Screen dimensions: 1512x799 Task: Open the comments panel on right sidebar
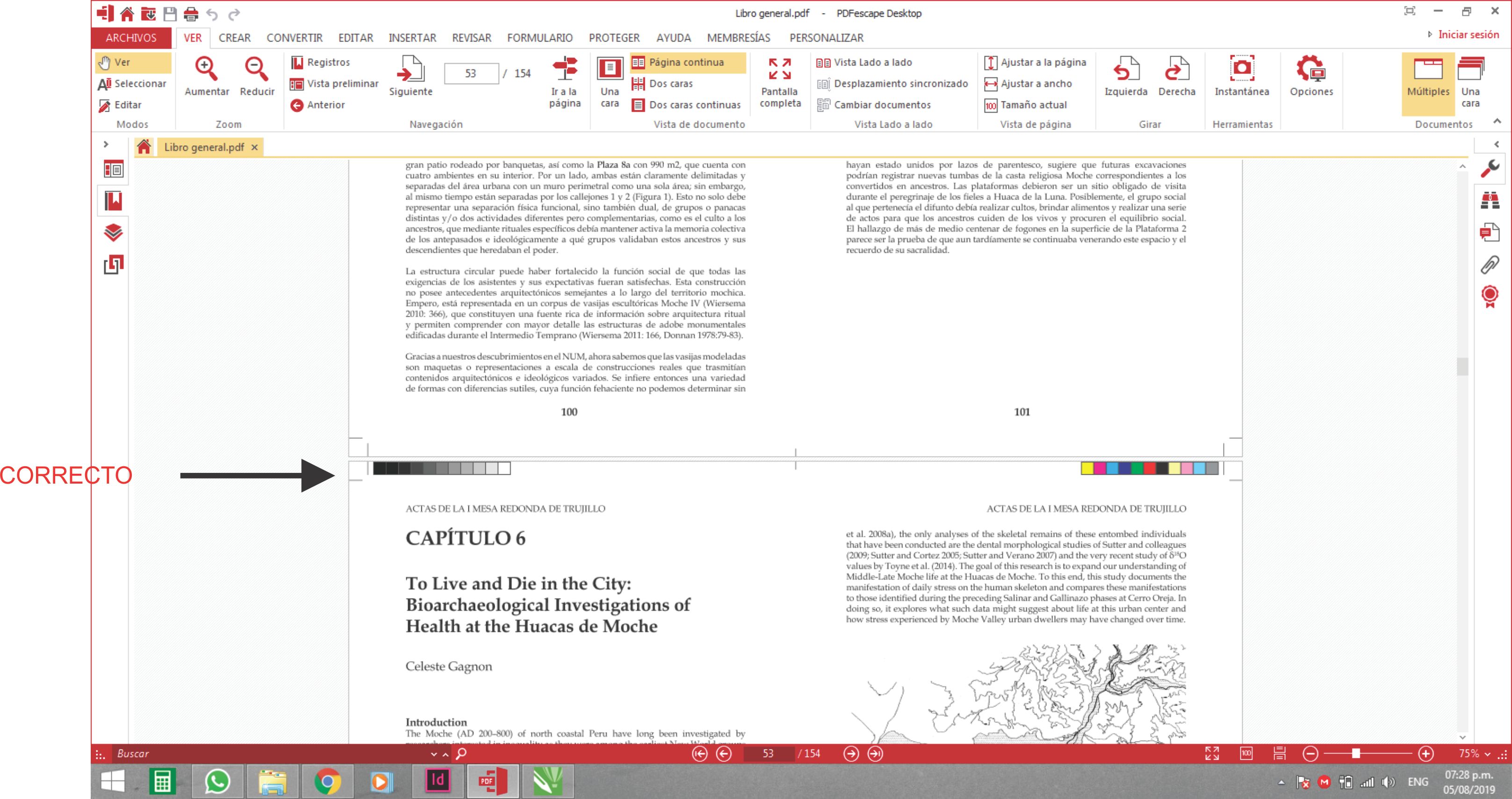(1490, 232)
